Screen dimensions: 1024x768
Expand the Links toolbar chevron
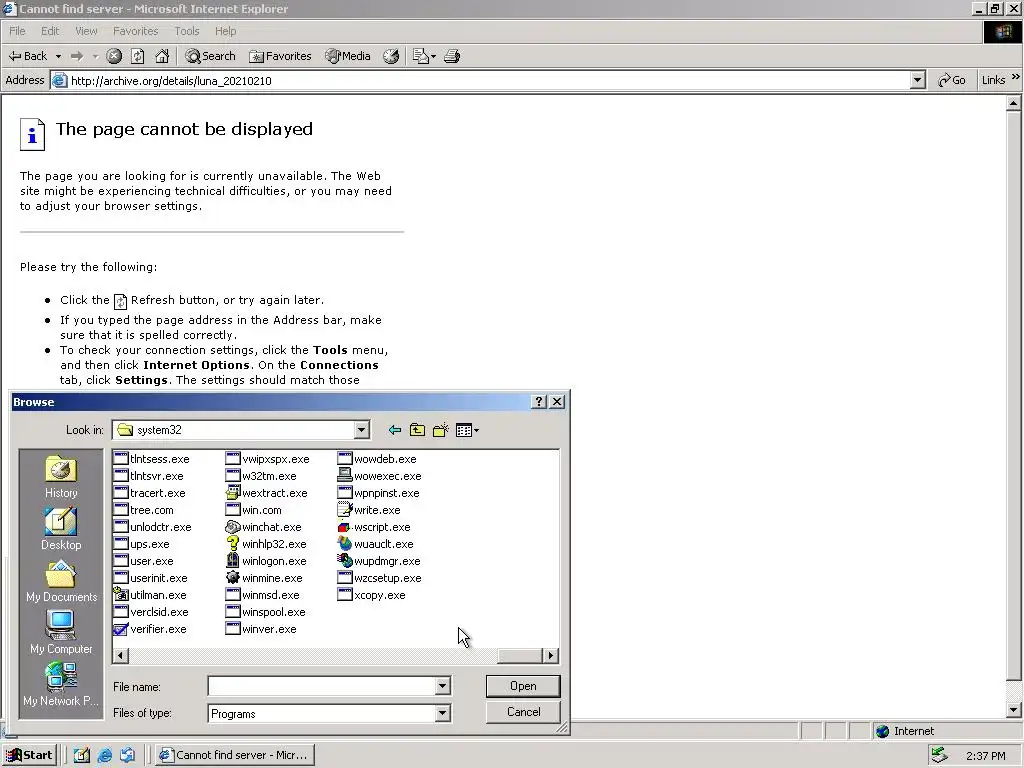1016,77
